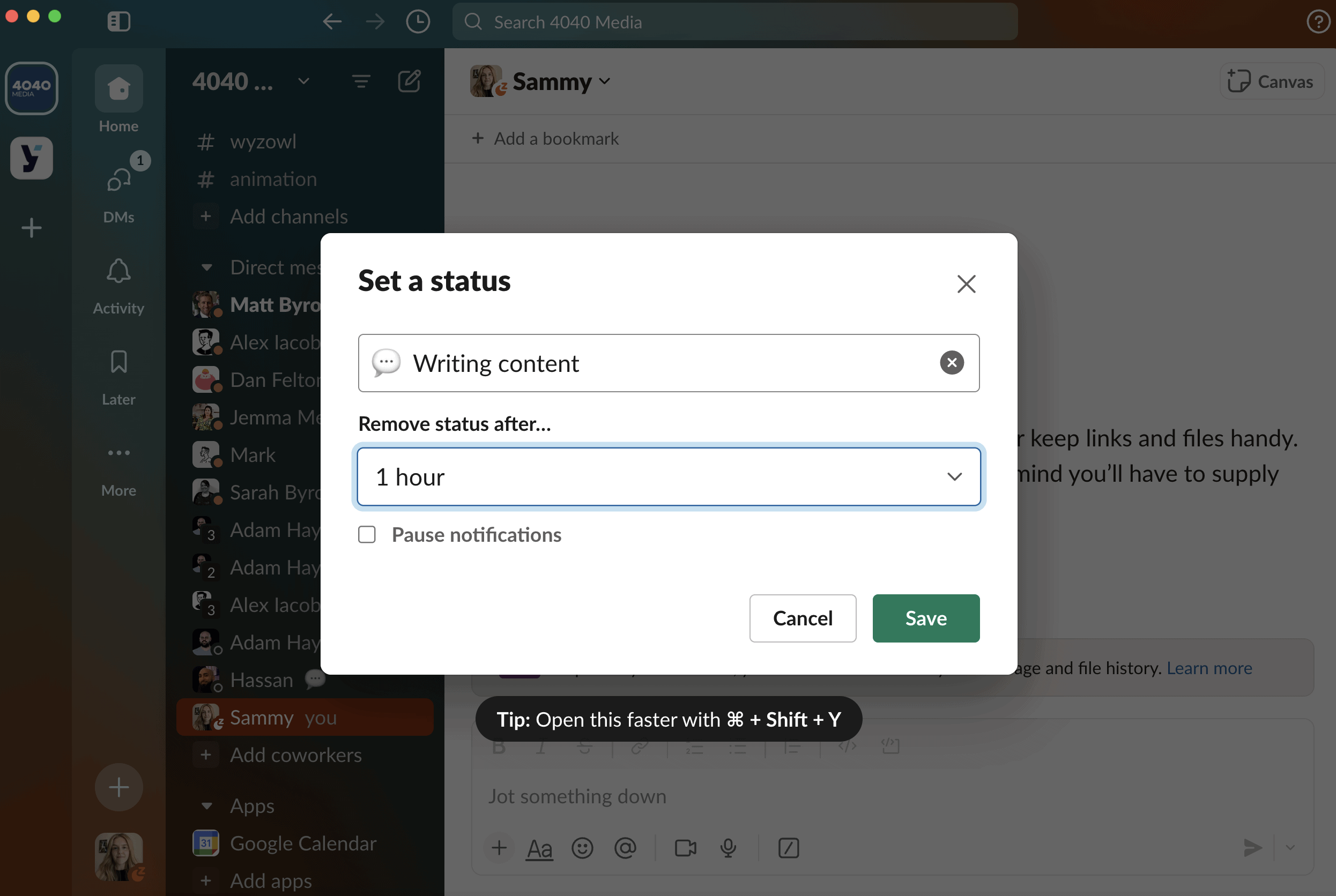The width and height of the screenshot is (1336, 896).
Task: Open the Activity bell icon
Action: pyautogui.click(x=118, y=272)
